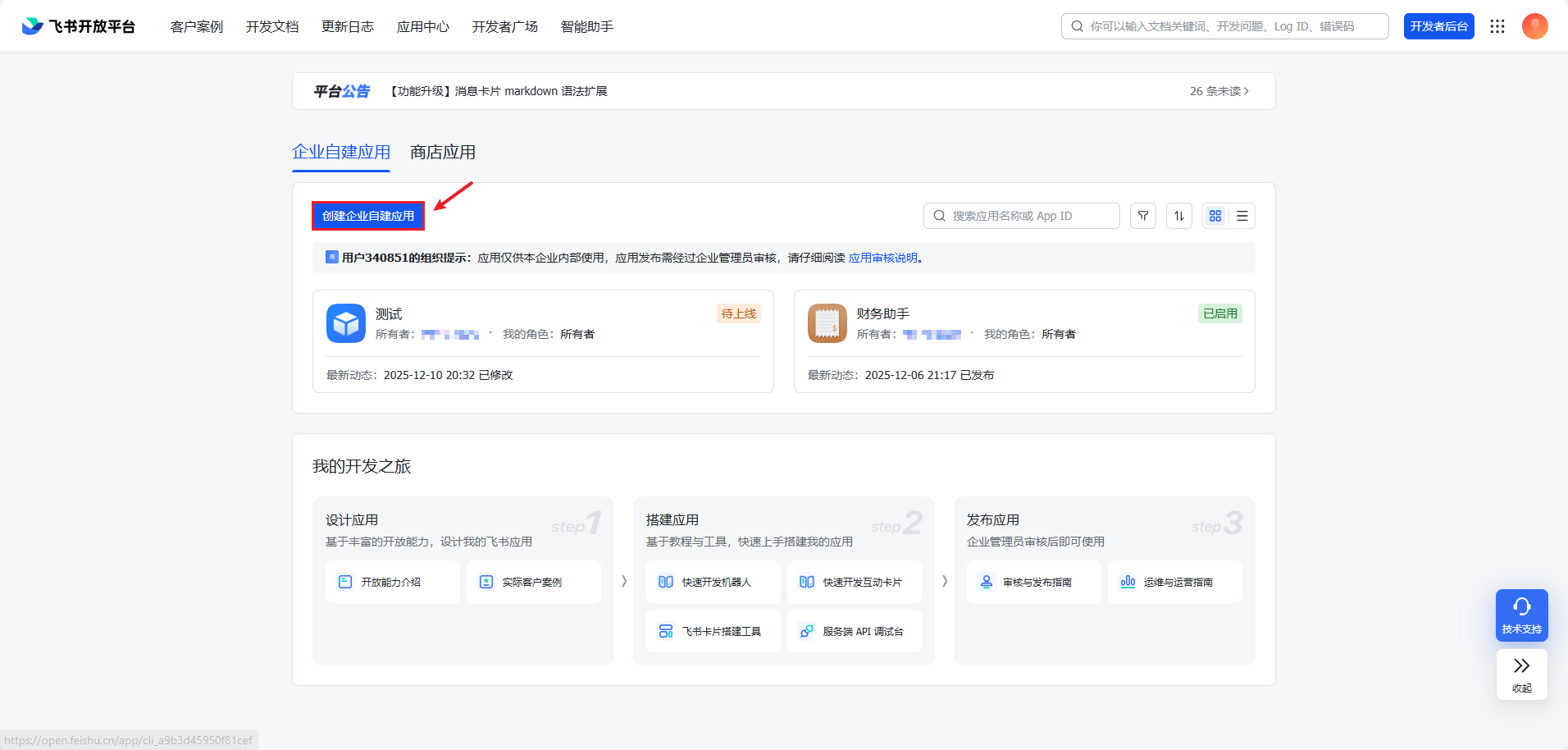The height and width of the screenshot is (750, 1568).
Task: Open the 应用审核说明 link
Action: point(882,257)
